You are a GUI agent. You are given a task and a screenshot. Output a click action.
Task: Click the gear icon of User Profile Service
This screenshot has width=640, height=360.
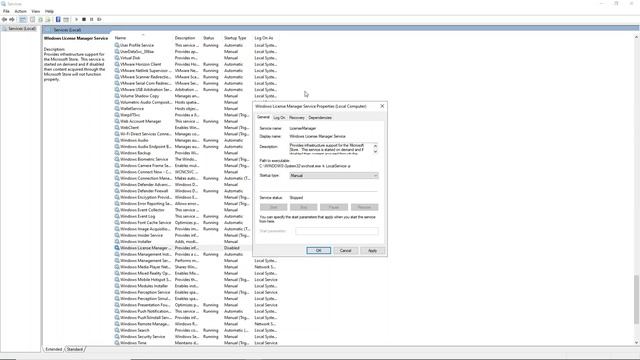tap(117, 45)
